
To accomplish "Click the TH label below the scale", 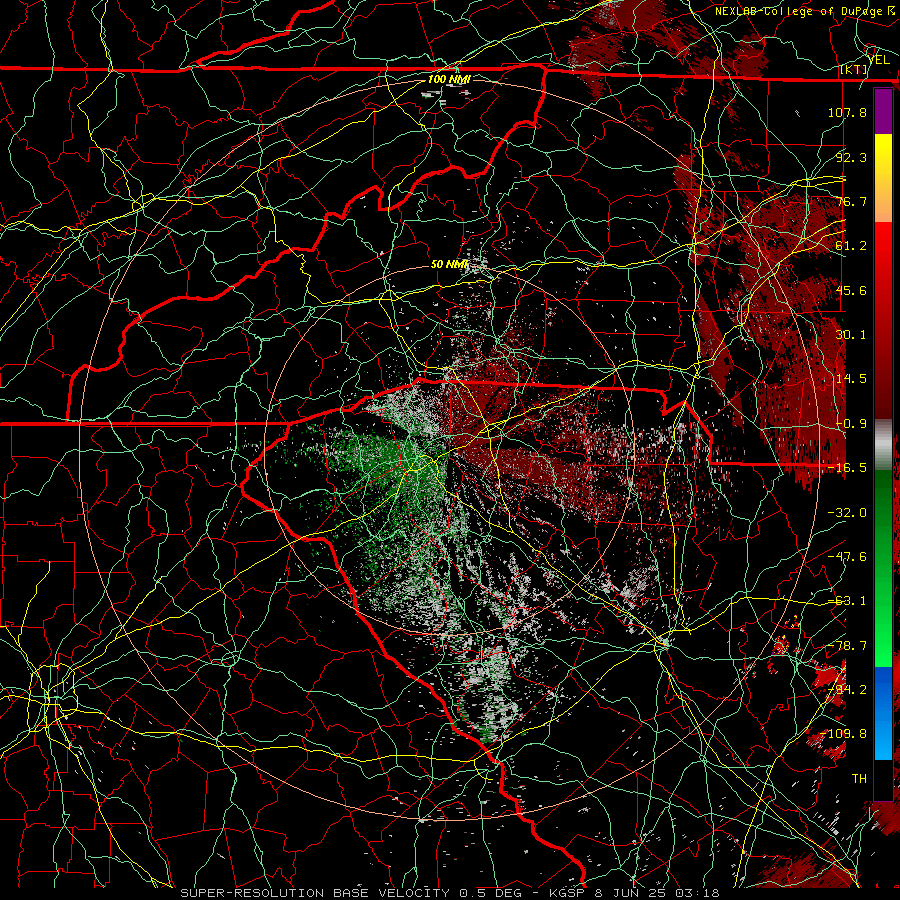I will [859, 778].
